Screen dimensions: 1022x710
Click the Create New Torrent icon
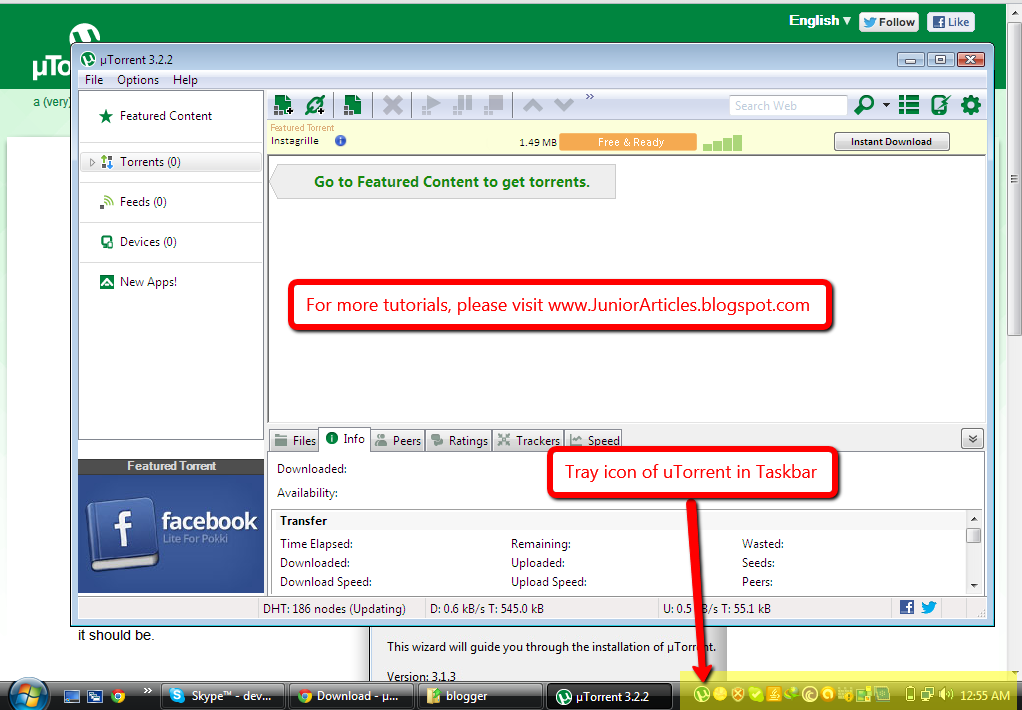point(353,104)
